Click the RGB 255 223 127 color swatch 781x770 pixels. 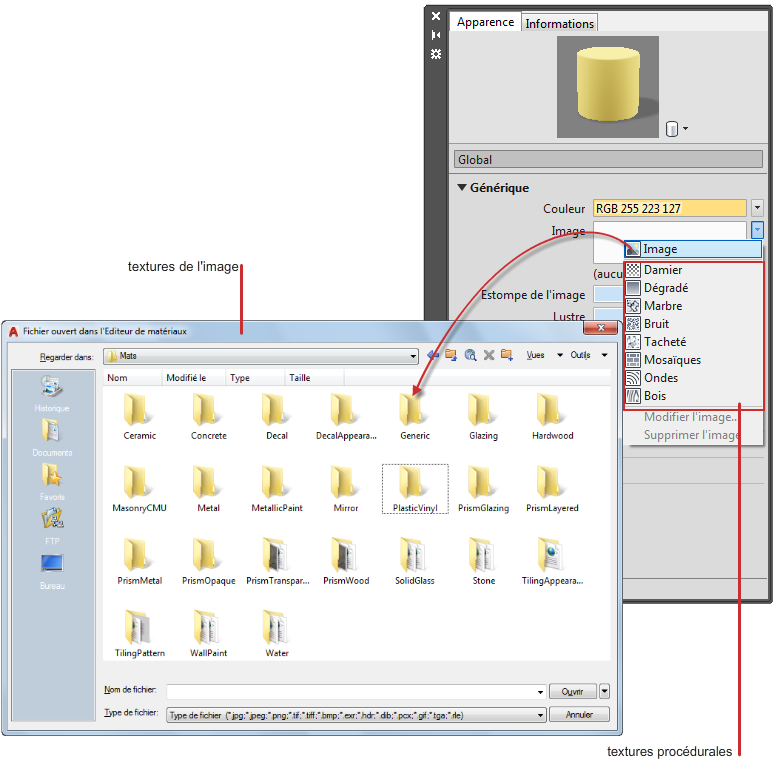click(x=669, y=208)
